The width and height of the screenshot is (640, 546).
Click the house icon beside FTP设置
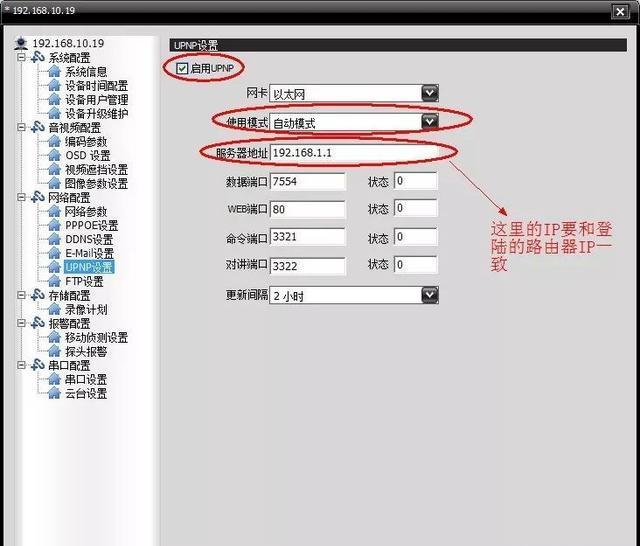coord(54,281)
